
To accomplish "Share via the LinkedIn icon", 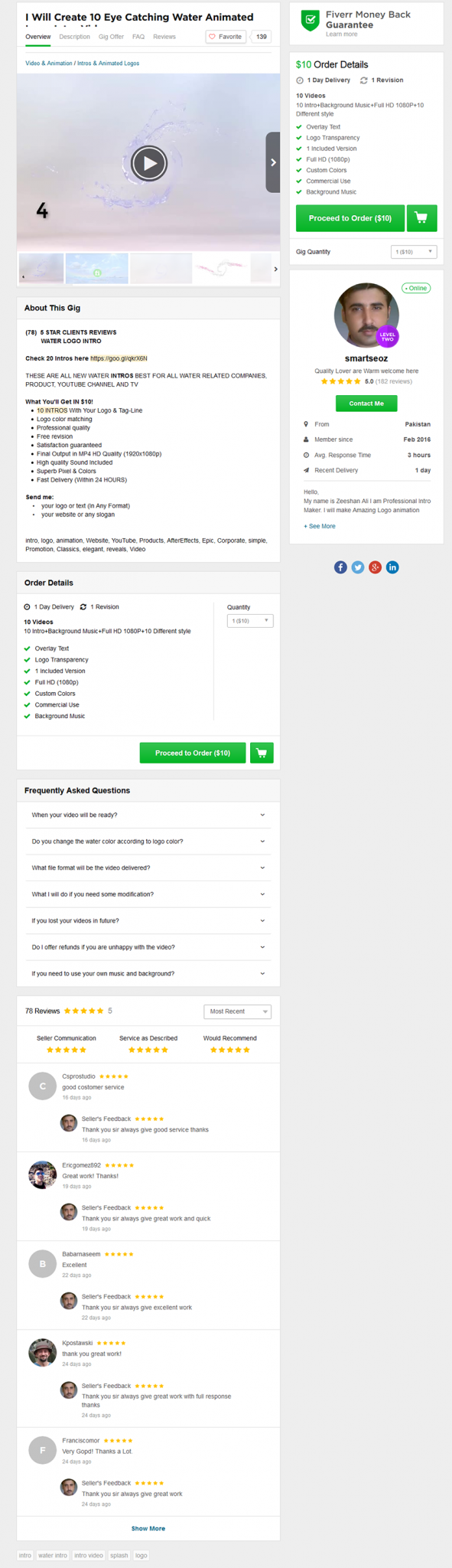I will coord(392,567).
